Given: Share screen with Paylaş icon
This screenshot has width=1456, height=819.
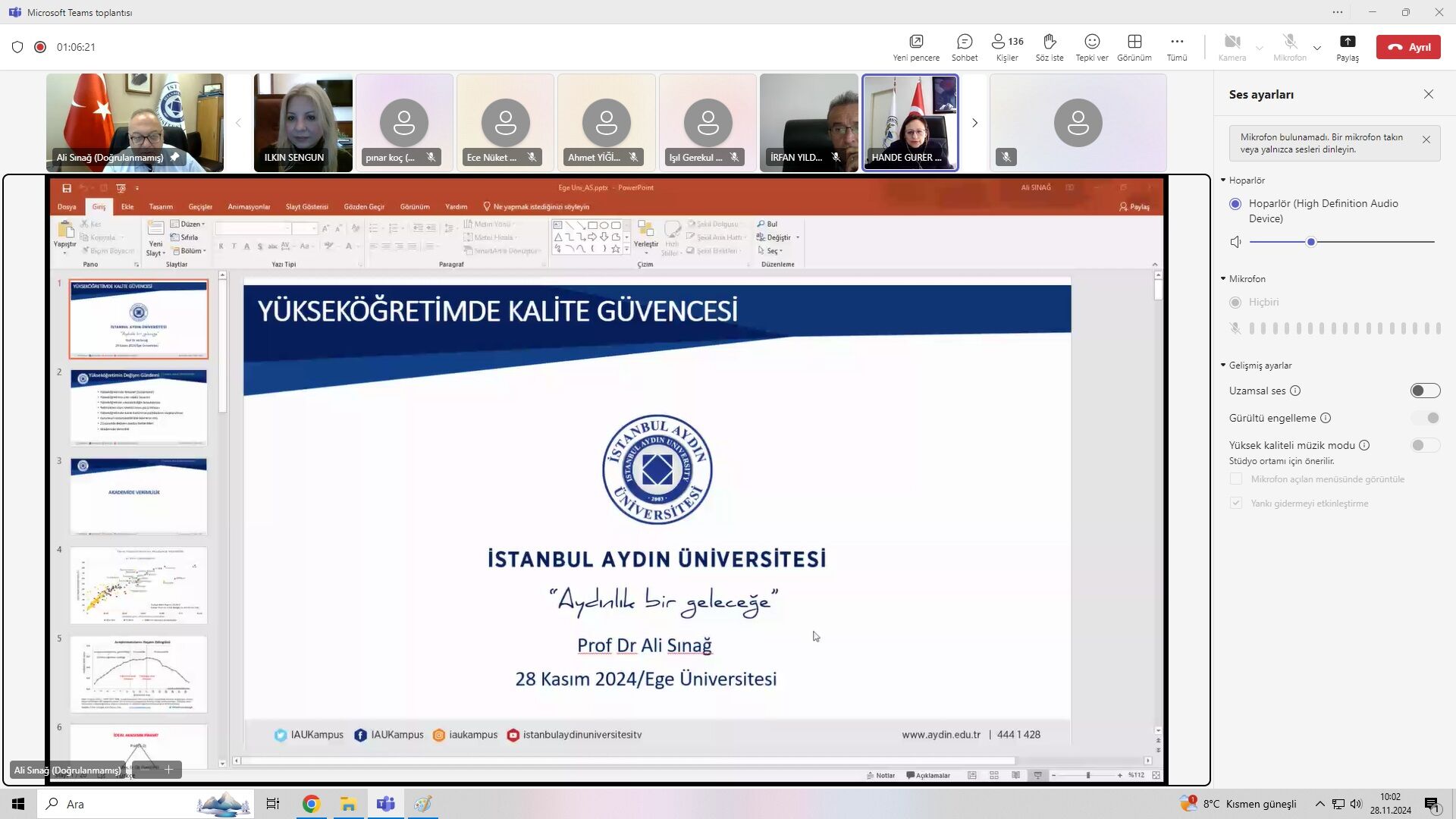Looking at the screenshot, I should pos(1348,47).
